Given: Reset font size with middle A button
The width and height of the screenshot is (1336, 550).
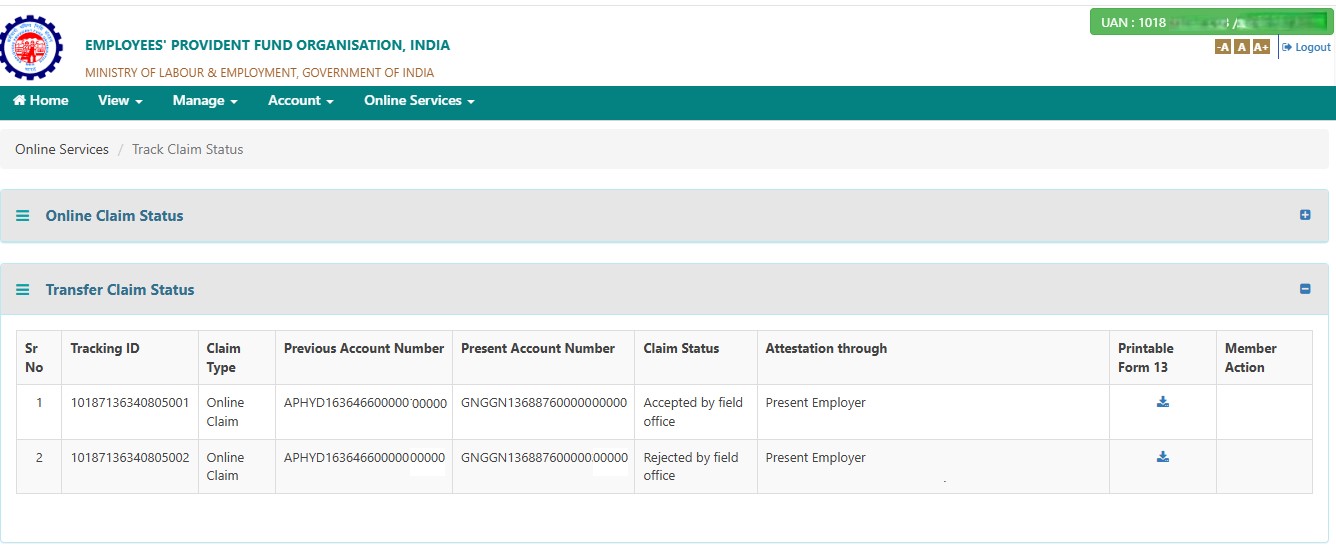Looking at the screenshot, I should click(1241, 47).
